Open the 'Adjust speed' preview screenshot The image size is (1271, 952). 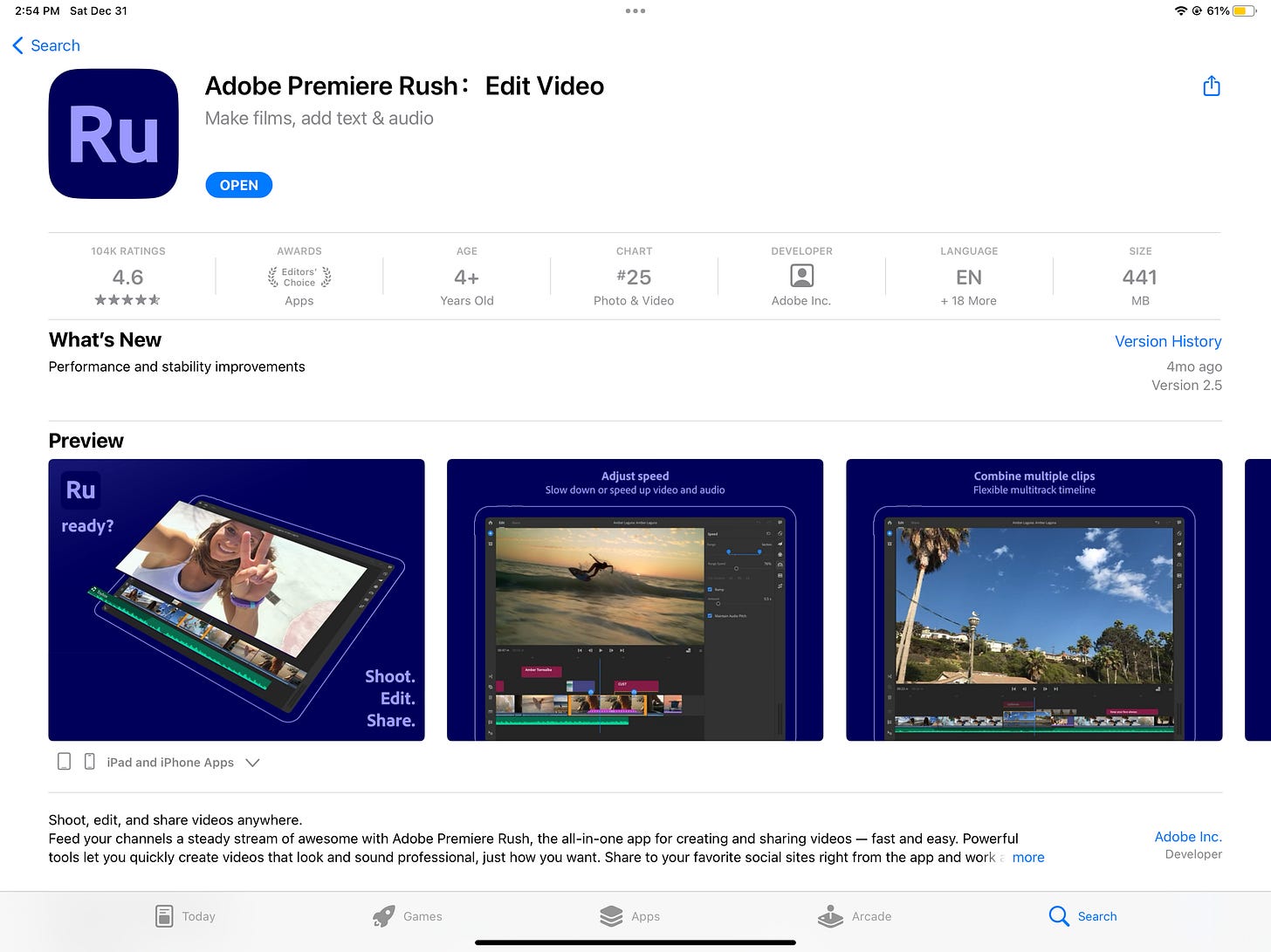click(x=635, y=599)
